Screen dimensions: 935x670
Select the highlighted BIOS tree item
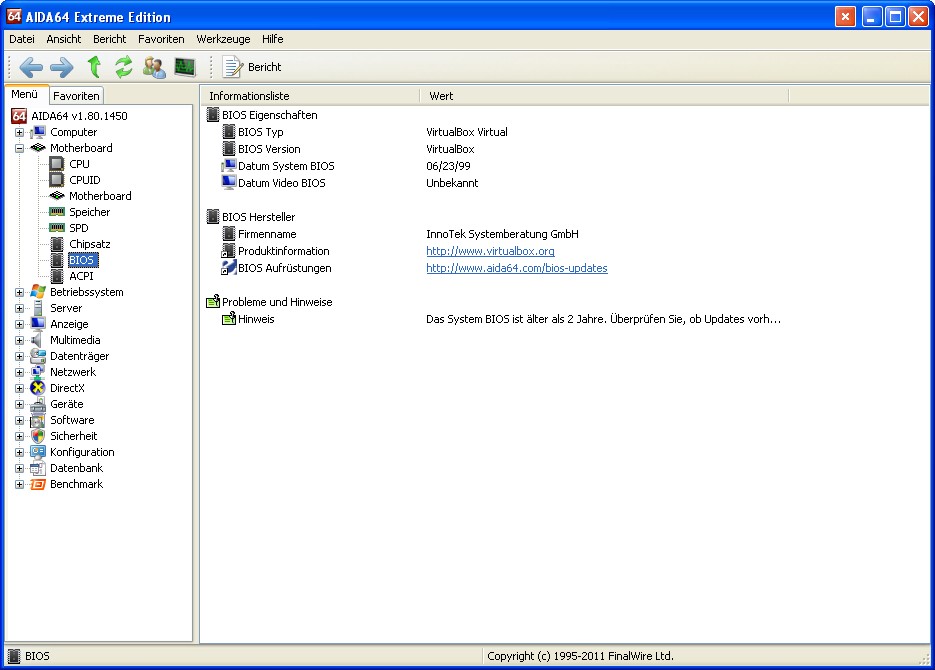[x=82, y=260]
